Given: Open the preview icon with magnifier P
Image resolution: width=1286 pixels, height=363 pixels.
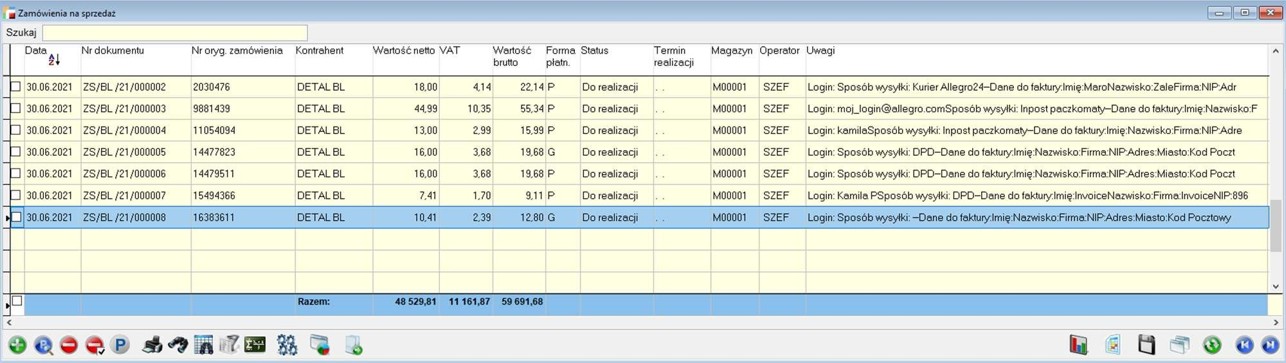Looking at the screenshot, I should pyautogui.click(x=43, y=345).
